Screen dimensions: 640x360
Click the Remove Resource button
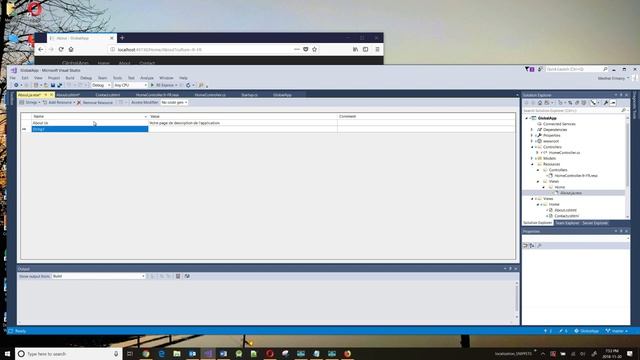[95, 102]
